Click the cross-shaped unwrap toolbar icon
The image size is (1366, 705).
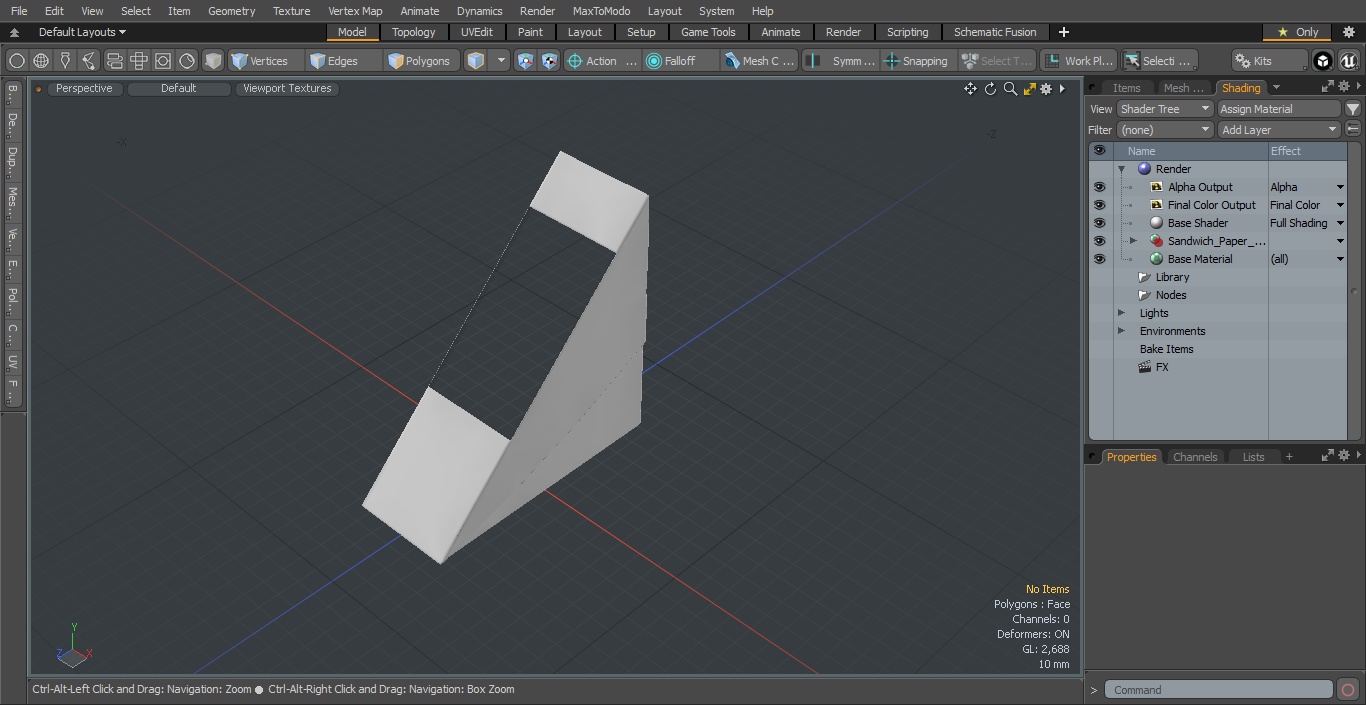139,61
